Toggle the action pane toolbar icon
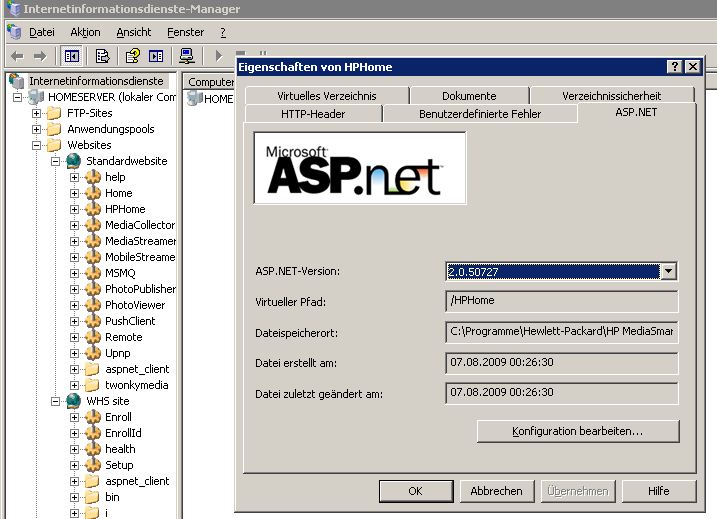Screen dimensions: 717x519 (x=156, y=56)
